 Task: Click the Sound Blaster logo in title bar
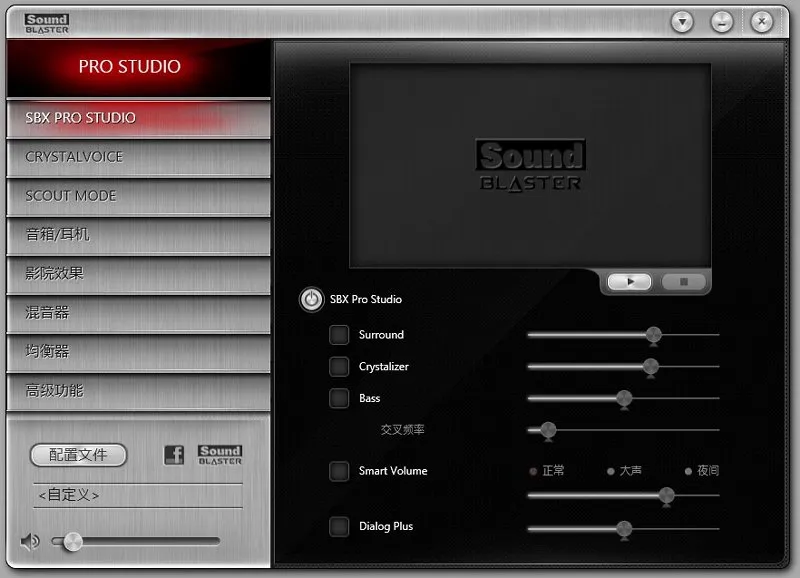[x=46, y=23]
